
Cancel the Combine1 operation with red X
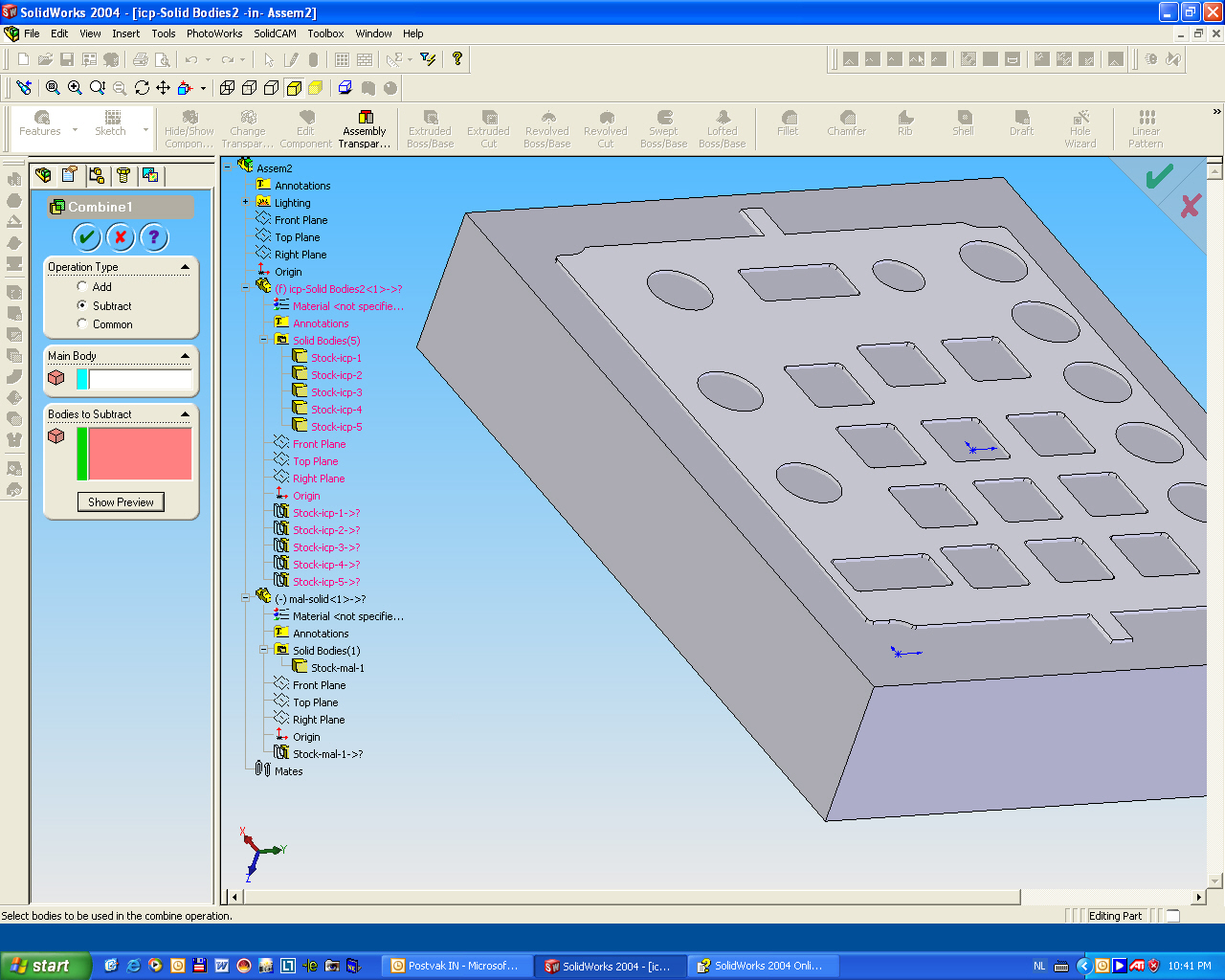(x=120, y=237)
